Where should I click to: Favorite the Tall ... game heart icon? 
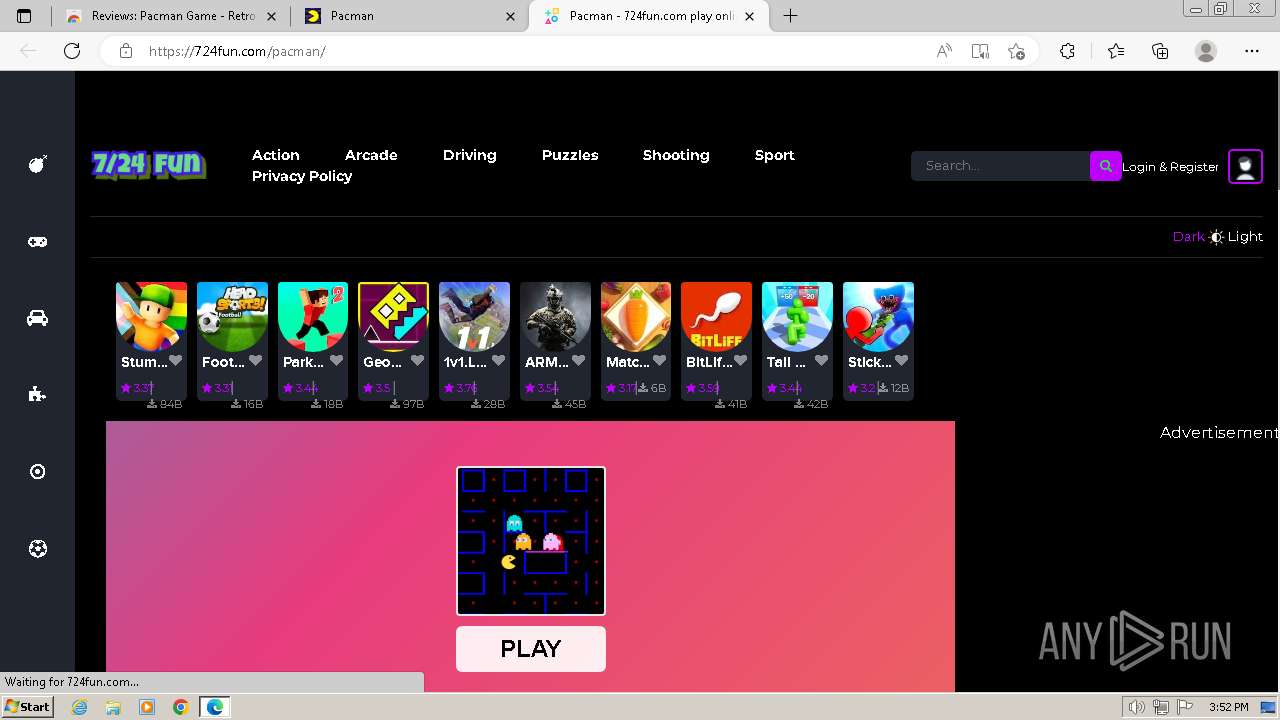pyautogui.click(x=821, y=361)
